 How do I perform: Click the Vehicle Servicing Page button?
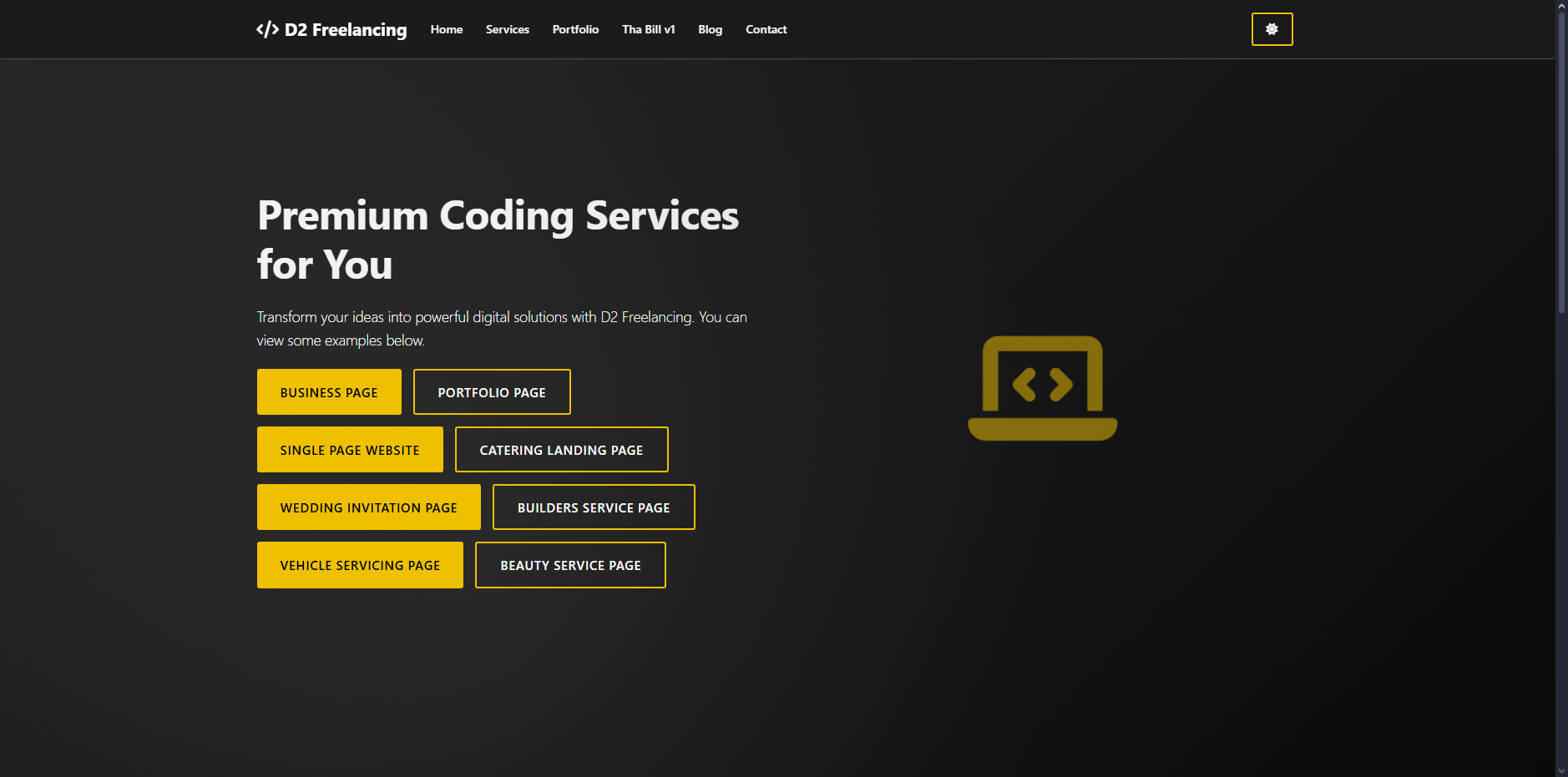pyautogui.click(x=360, y=565)
